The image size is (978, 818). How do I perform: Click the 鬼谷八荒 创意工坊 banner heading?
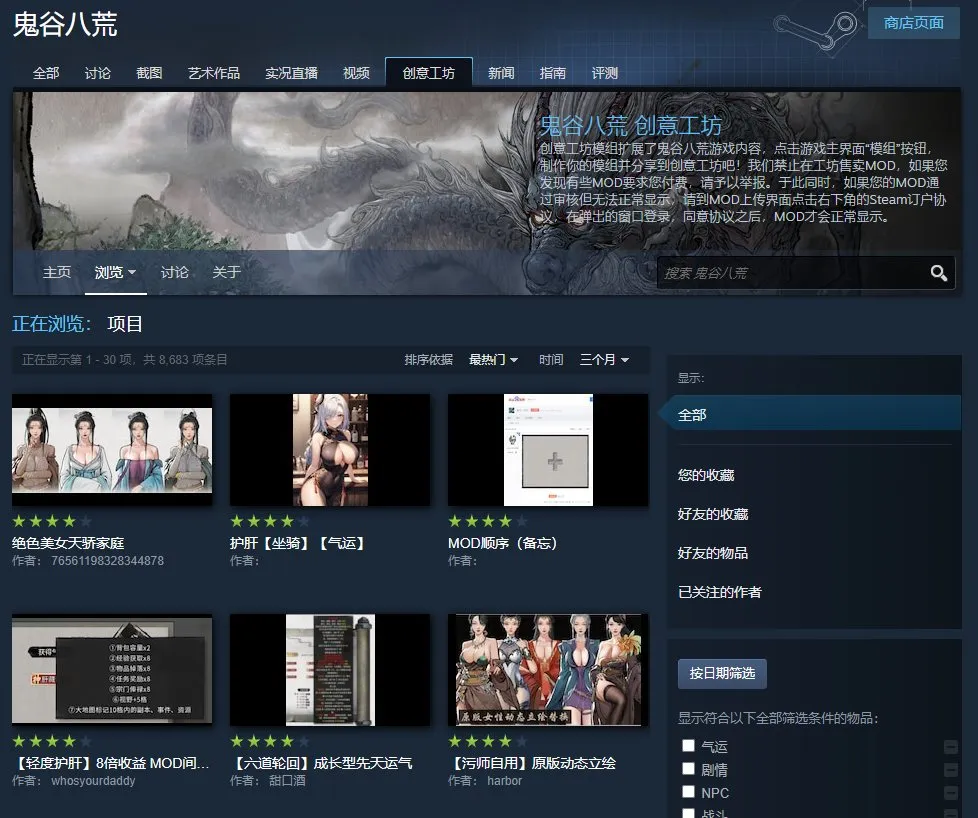631,125
